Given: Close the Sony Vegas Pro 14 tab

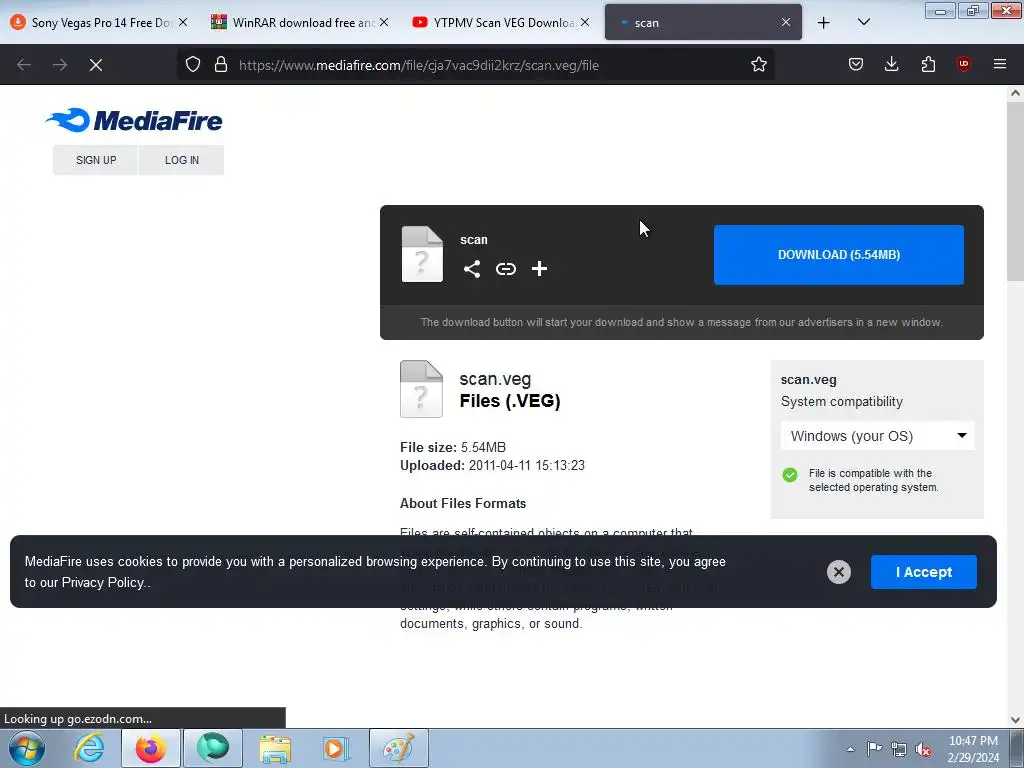Looking at the screenshot, I should (x=183, y=22).
